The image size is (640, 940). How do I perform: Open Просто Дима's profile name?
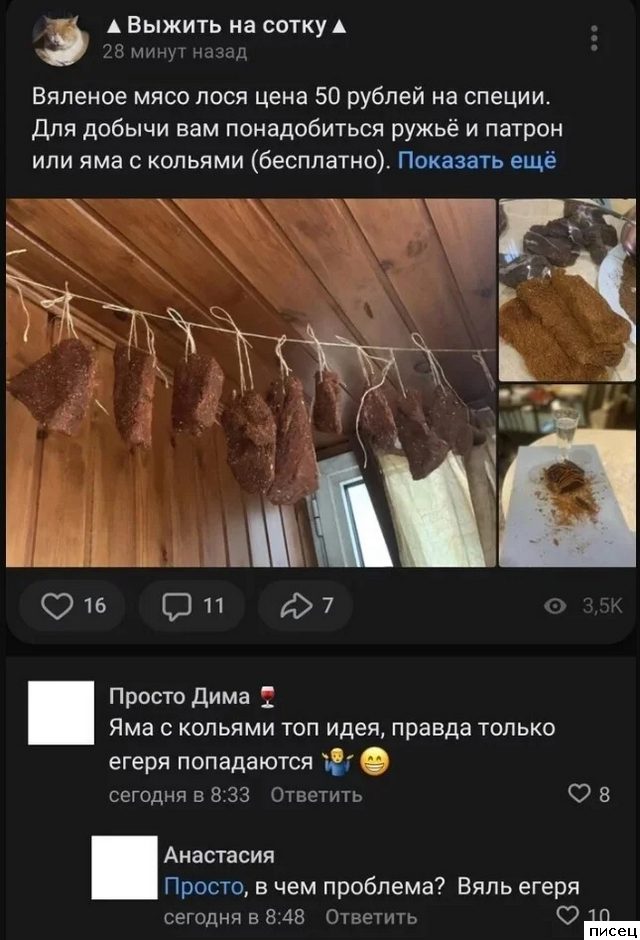pos(179,696)
